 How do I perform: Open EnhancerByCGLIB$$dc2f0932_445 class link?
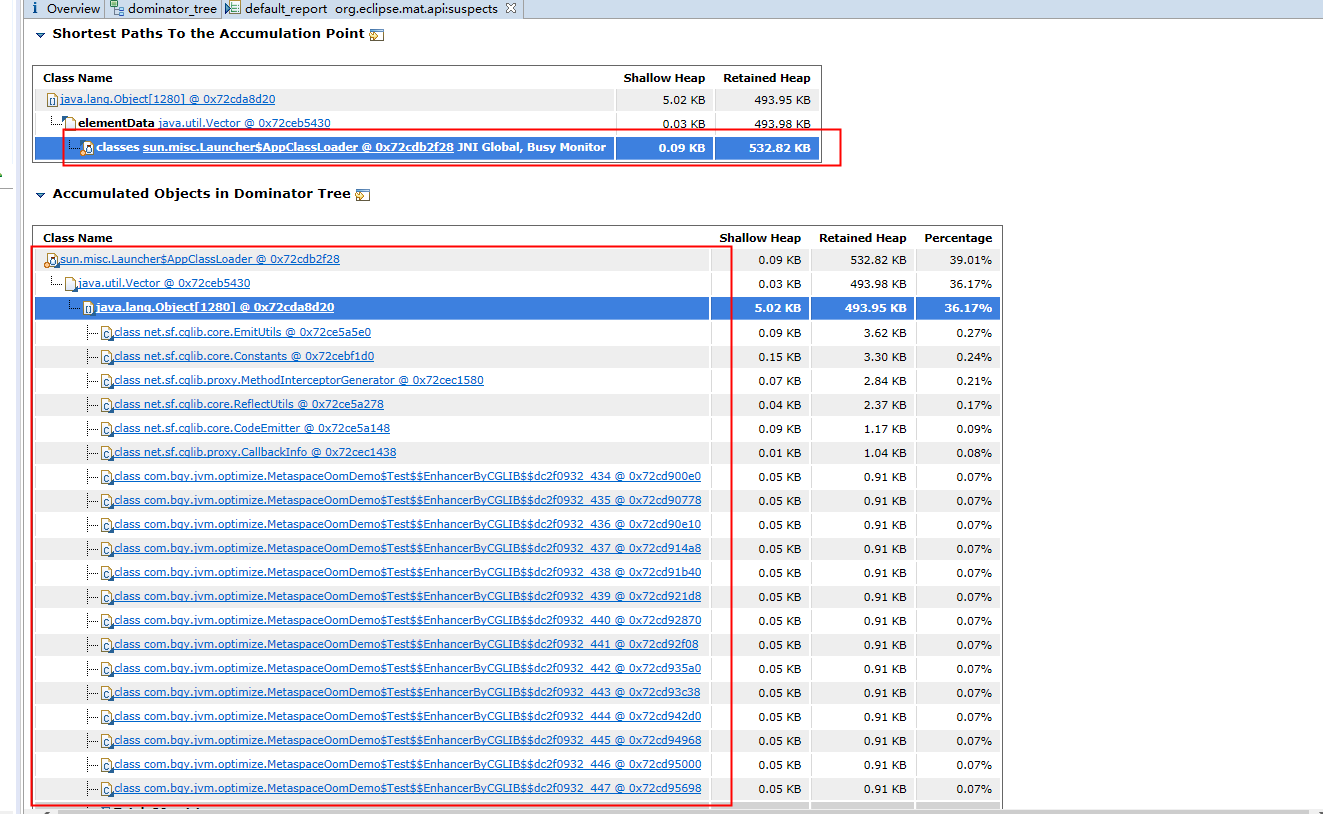408,740
